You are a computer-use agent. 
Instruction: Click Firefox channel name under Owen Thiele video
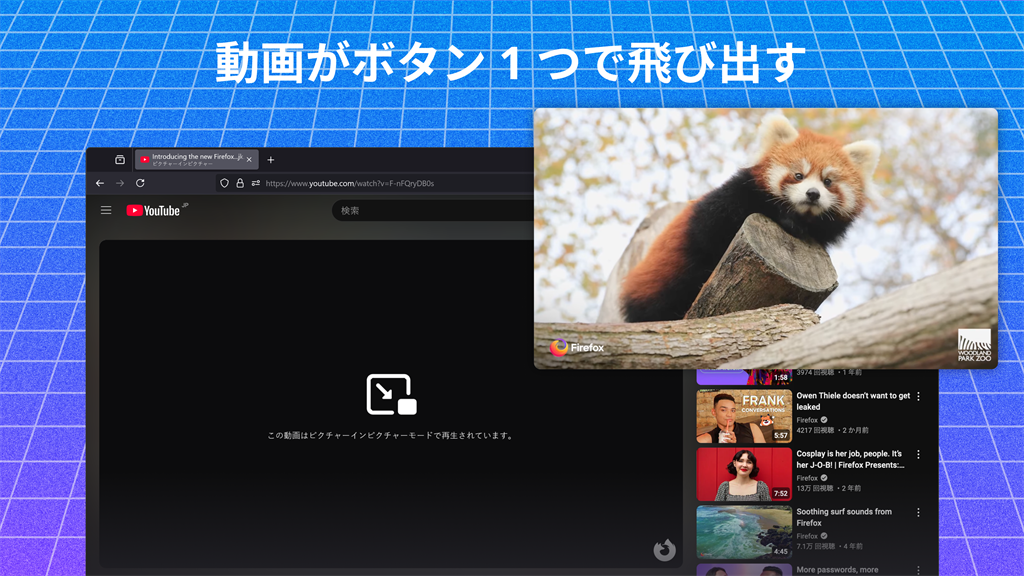(807, 420)
